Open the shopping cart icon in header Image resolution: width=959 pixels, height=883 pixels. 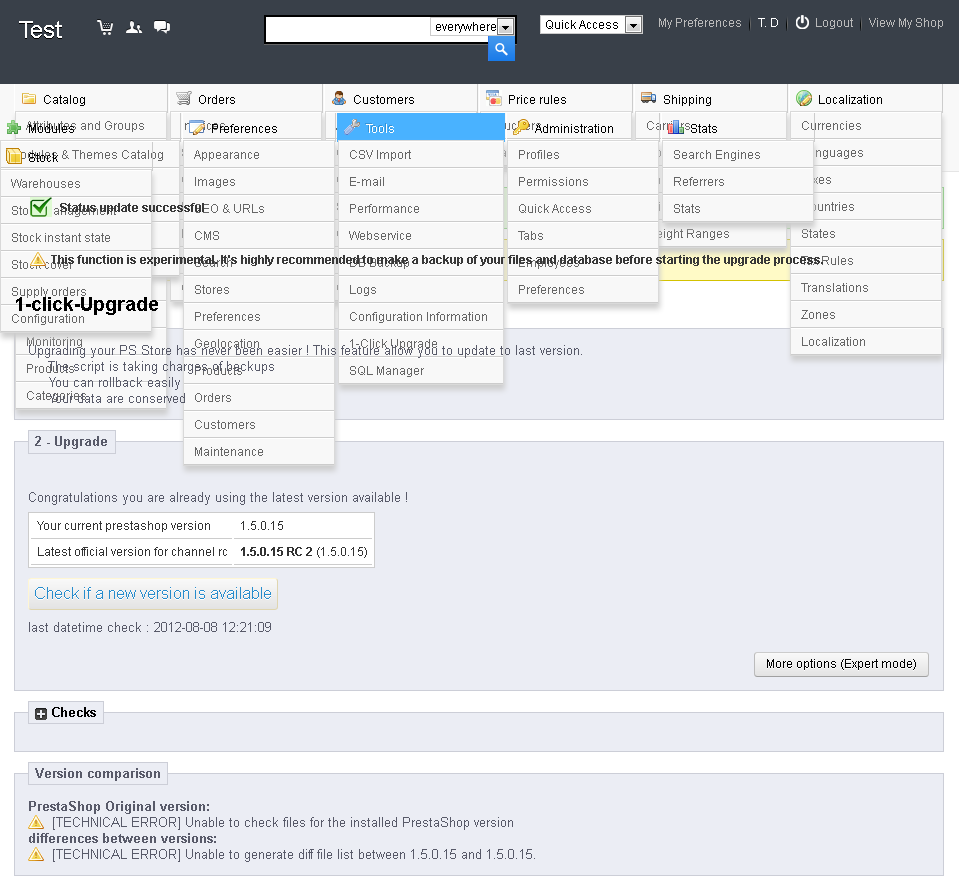coord(105,28)
